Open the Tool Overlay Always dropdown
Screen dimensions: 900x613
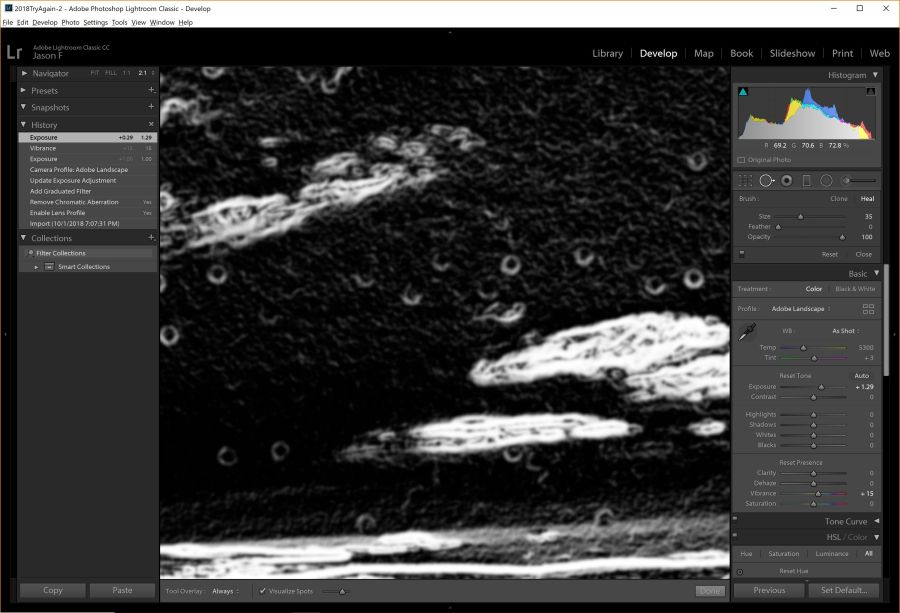coord(226,591)
